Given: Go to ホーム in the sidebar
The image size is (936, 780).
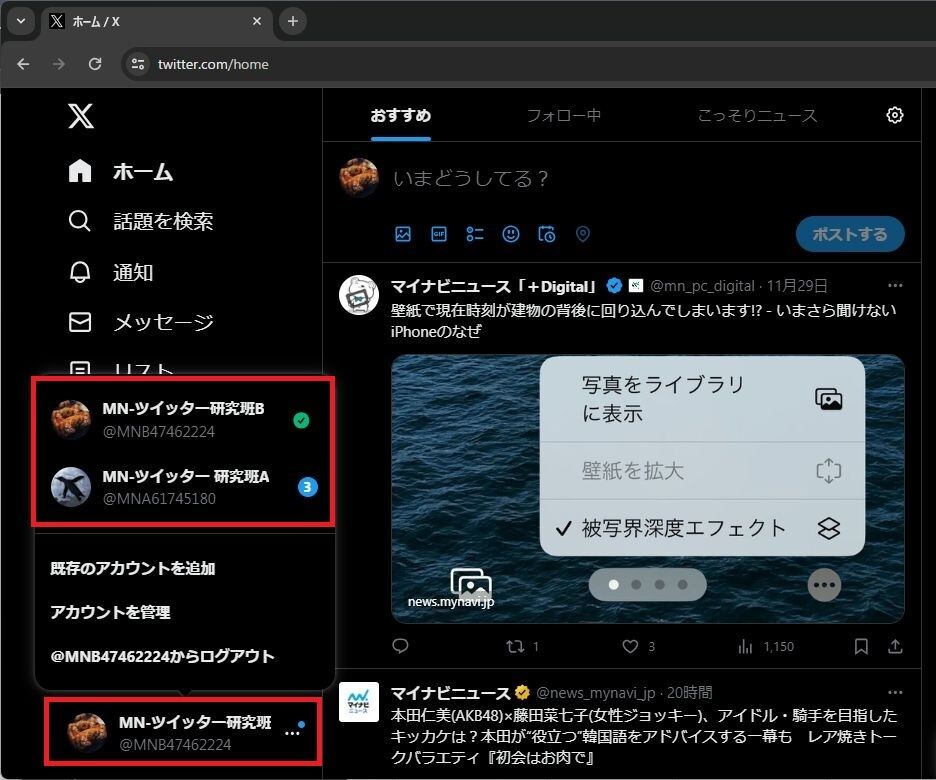Looking at the screenshot, I should coord(120,172).
